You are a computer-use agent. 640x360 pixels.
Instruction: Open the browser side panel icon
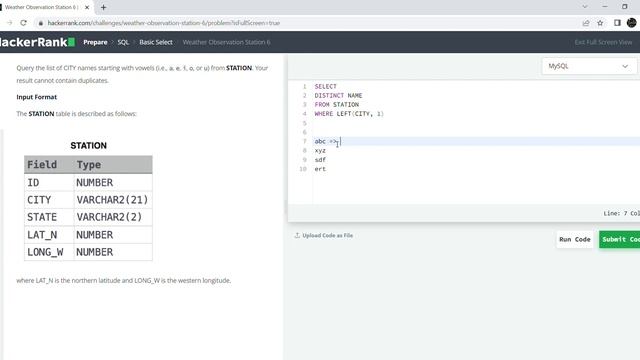pyautogui.click(x=617, y=23)
